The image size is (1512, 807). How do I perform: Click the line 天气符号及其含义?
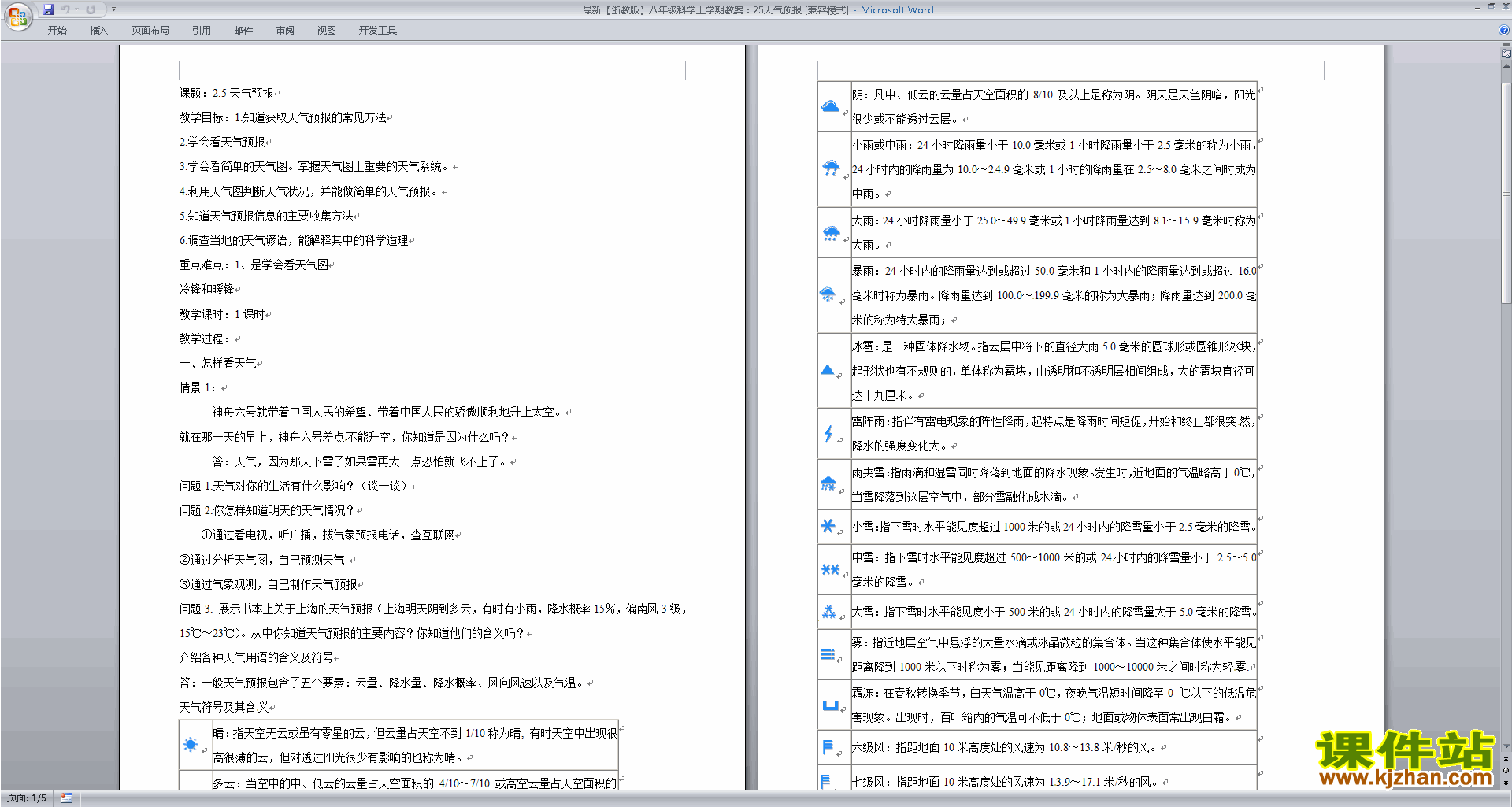224,707
